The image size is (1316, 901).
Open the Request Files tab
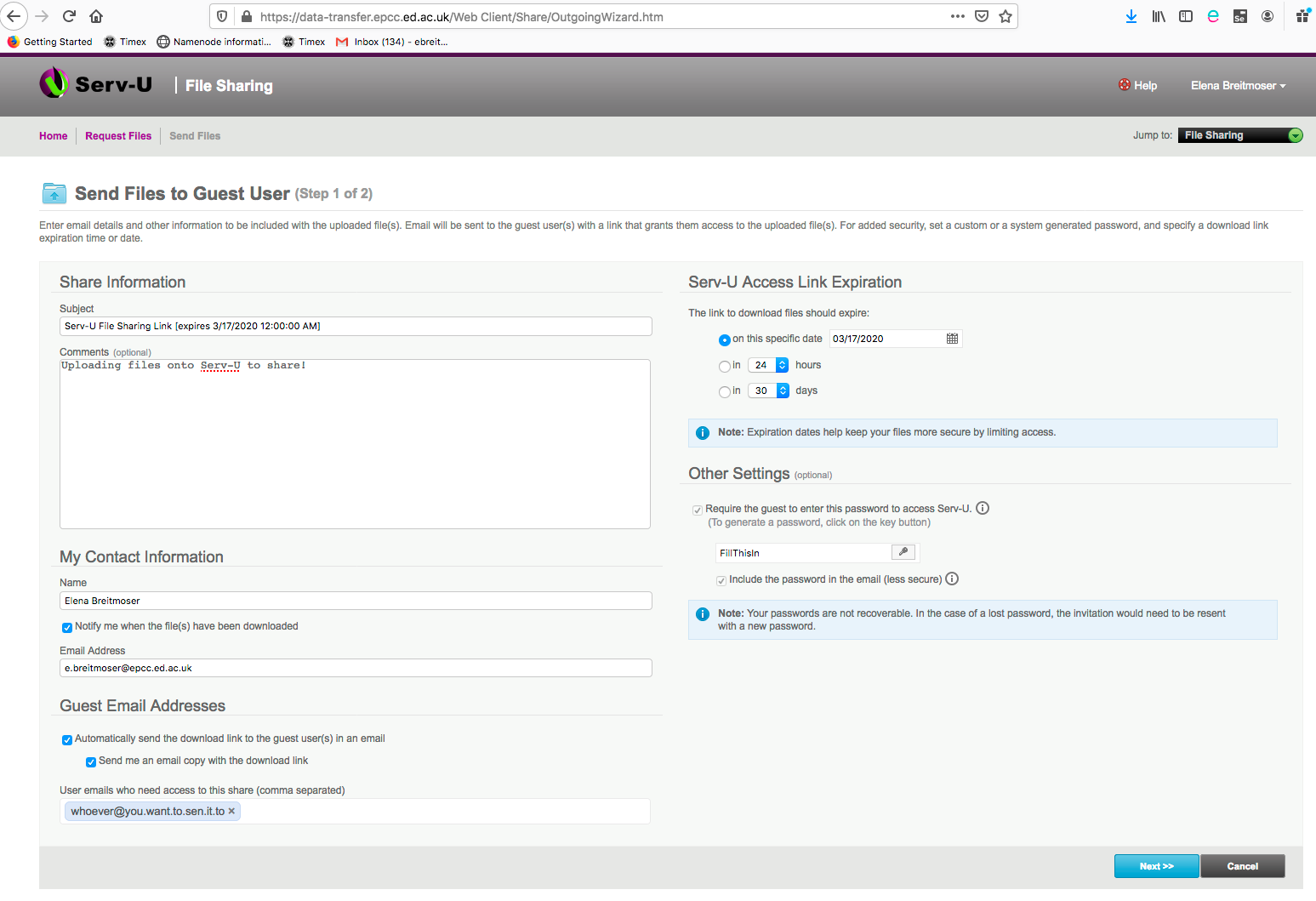point(118,136)
